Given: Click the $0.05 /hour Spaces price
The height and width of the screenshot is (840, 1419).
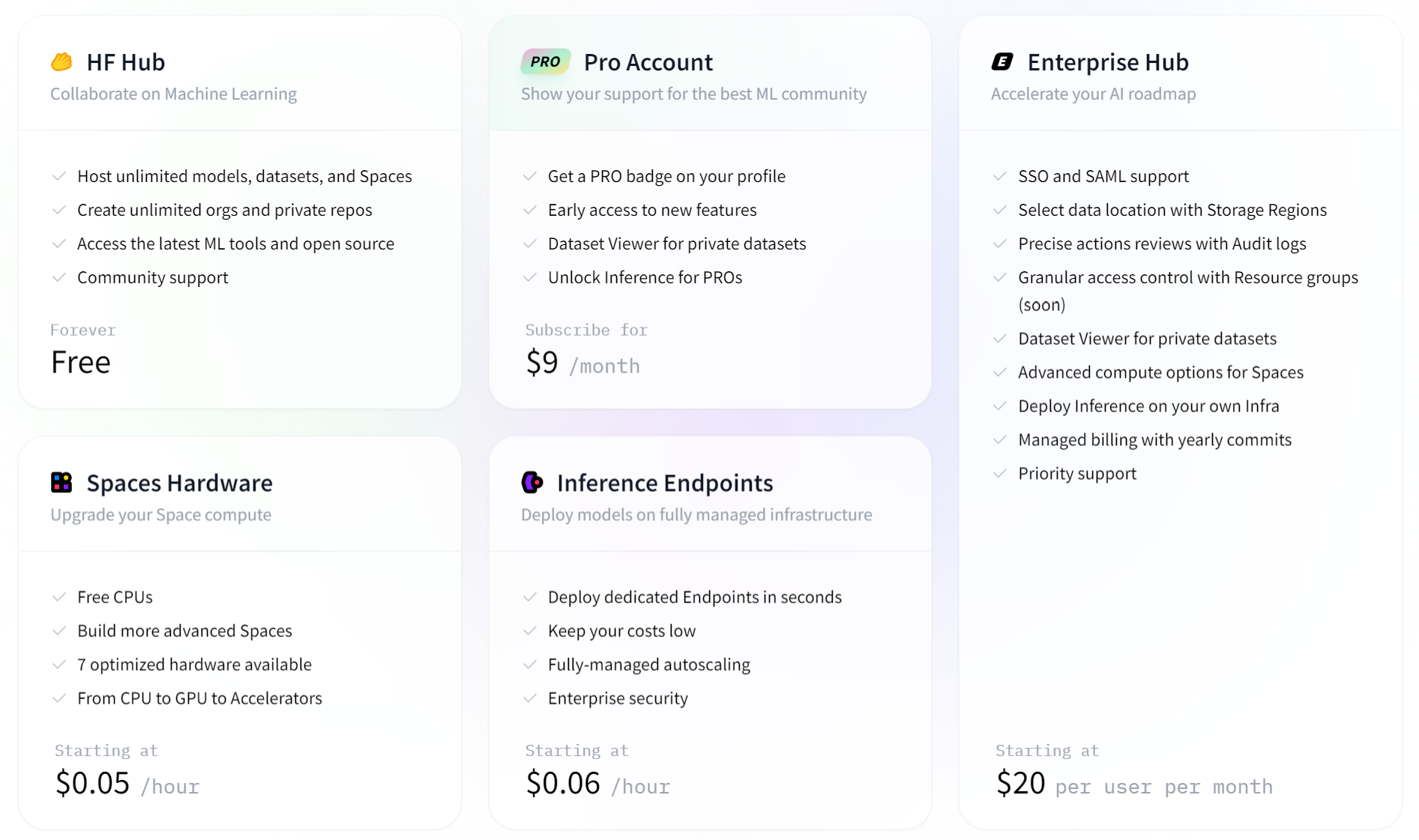Looking at the screenshot, I should [x=127, y=785].
